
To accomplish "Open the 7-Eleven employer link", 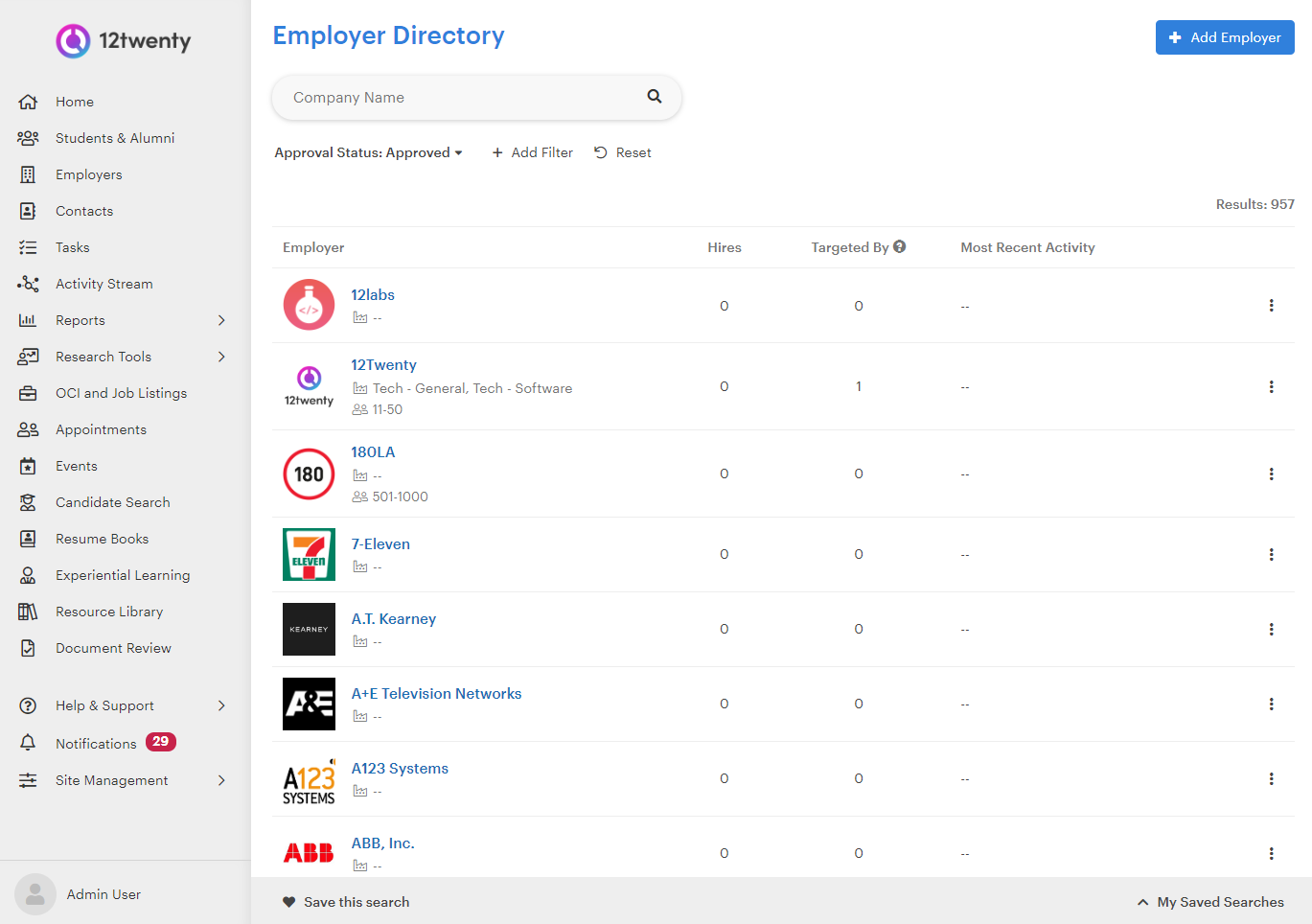I will pyautogui.click(x=380, y=544).
